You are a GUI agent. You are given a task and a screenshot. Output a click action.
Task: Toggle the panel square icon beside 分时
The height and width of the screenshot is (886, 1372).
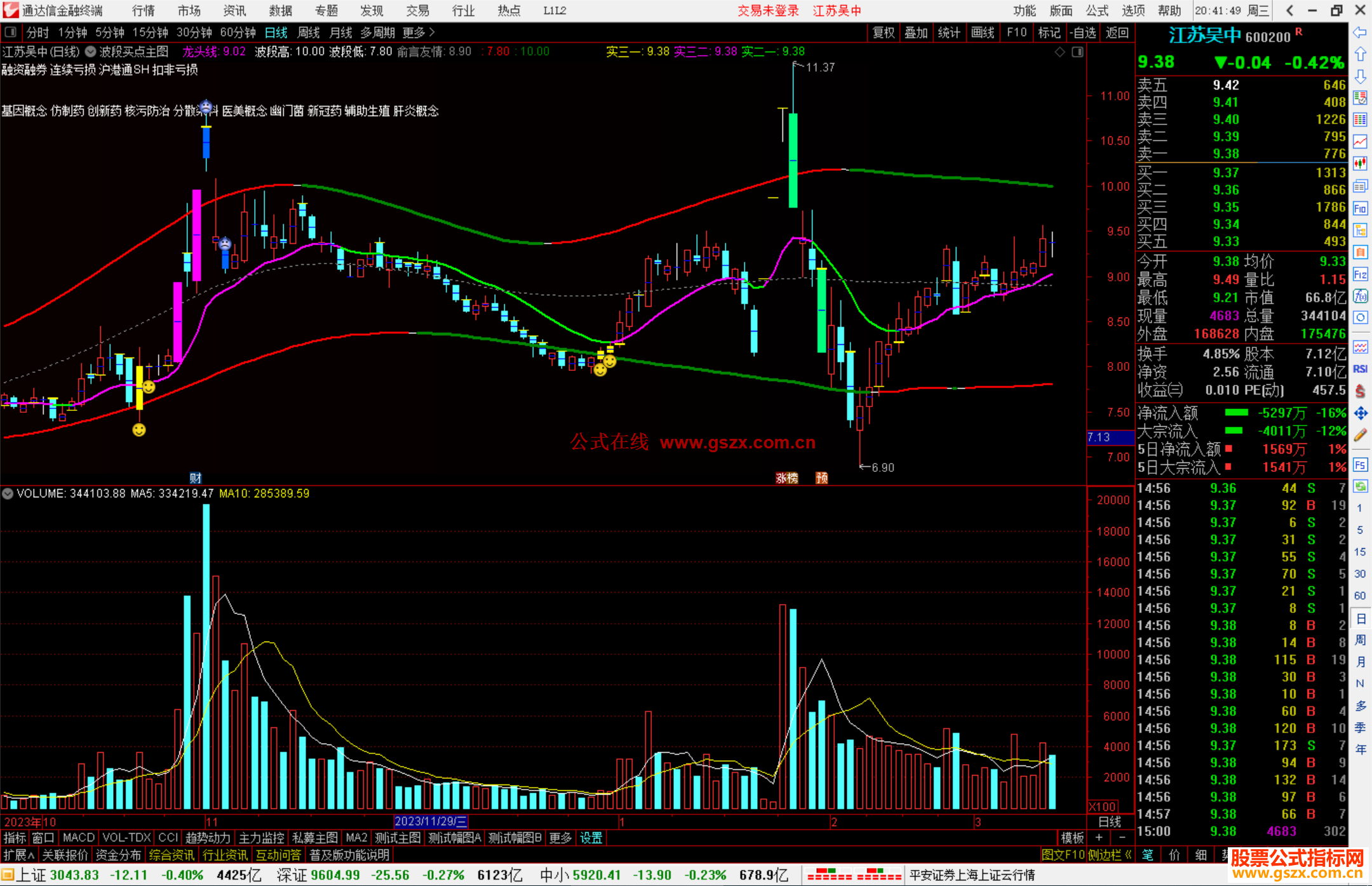click(10, 32)
